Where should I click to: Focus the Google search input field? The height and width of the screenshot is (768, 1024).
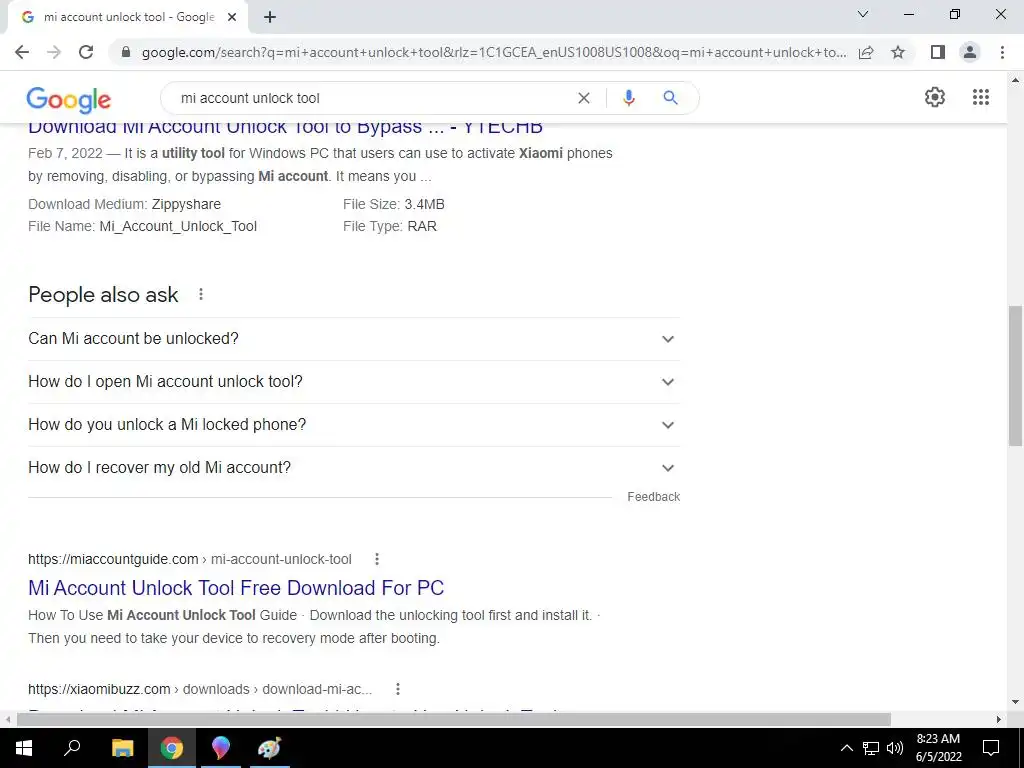[x=372, y=98]
